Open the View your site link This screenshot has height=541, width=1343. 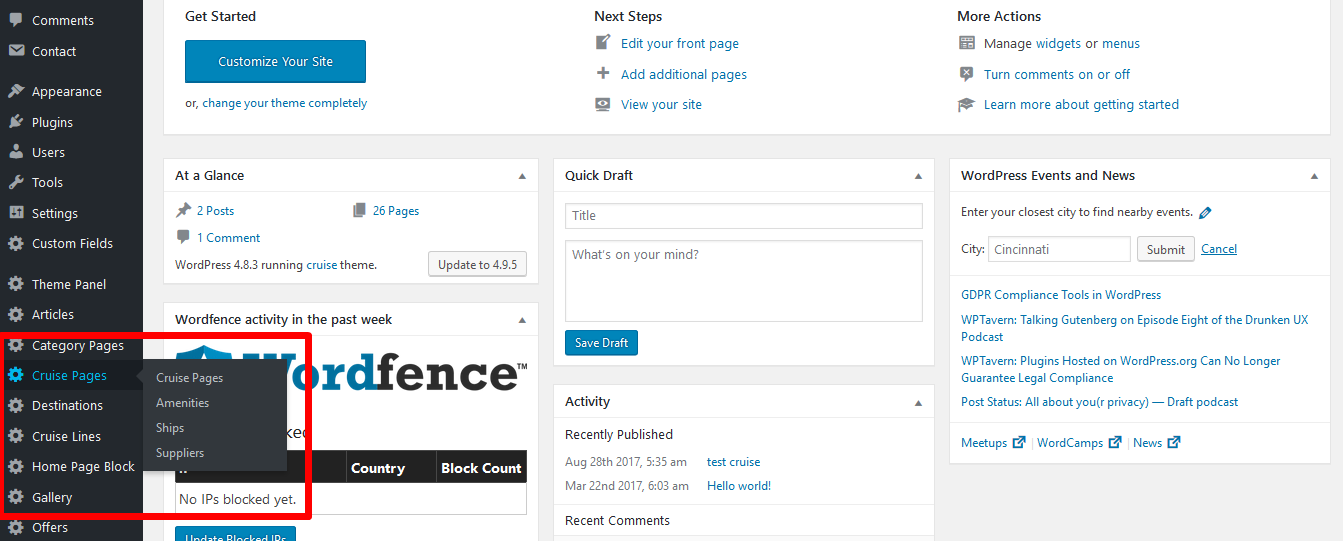(661, 104)
